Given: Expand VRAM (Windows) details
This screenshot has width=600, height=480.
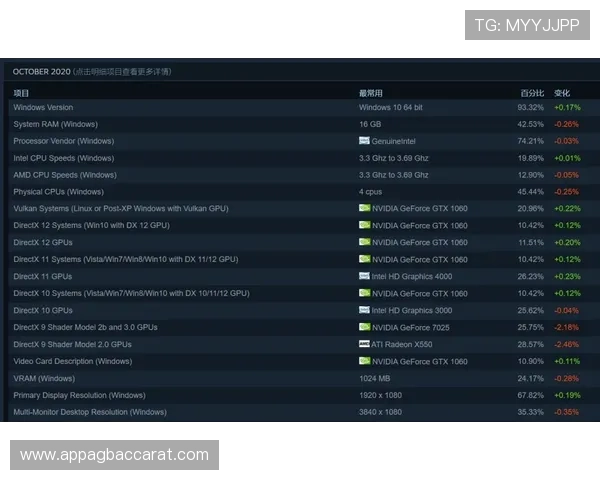Looking at the screenshot, I should 45,378.
